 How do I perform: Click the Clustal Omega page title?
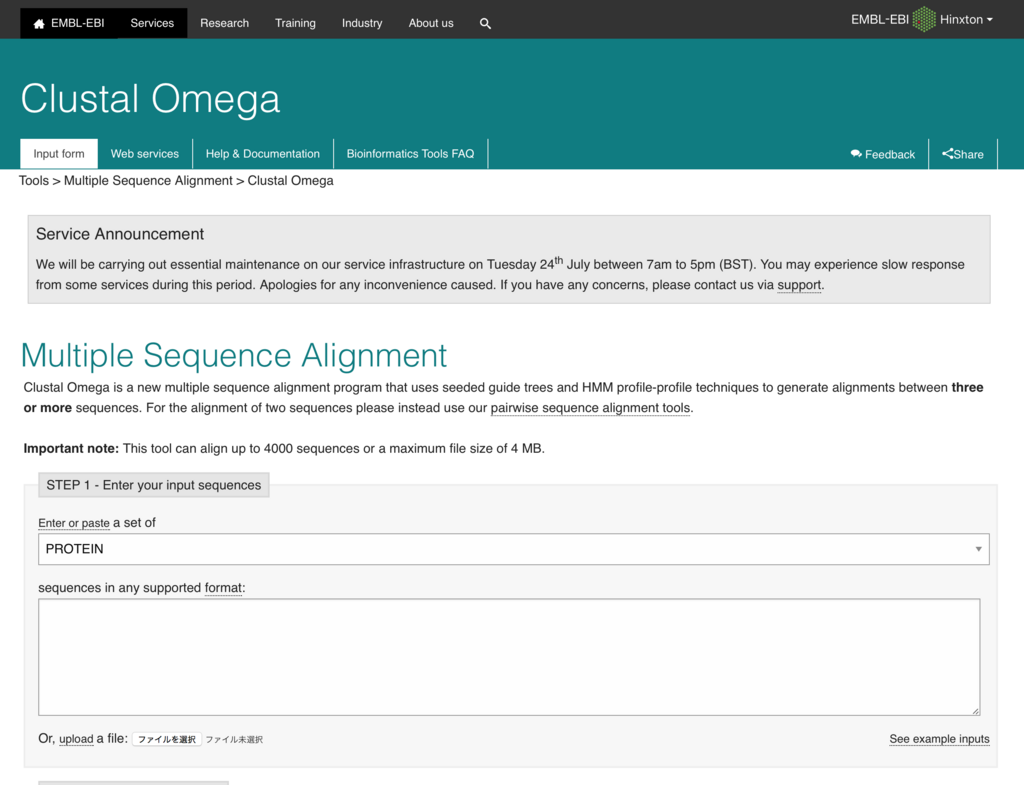pyautogui.click(x=150, y=99)
